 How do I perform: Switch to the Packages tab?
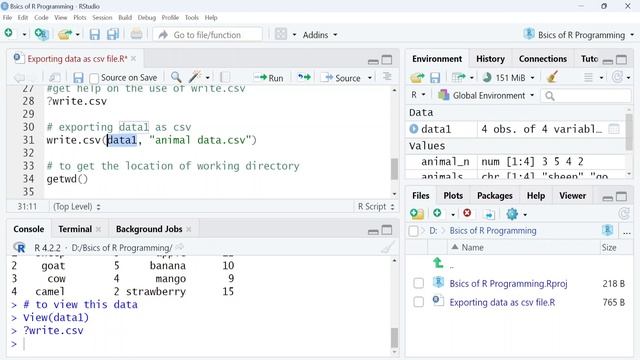click(494, 196)
